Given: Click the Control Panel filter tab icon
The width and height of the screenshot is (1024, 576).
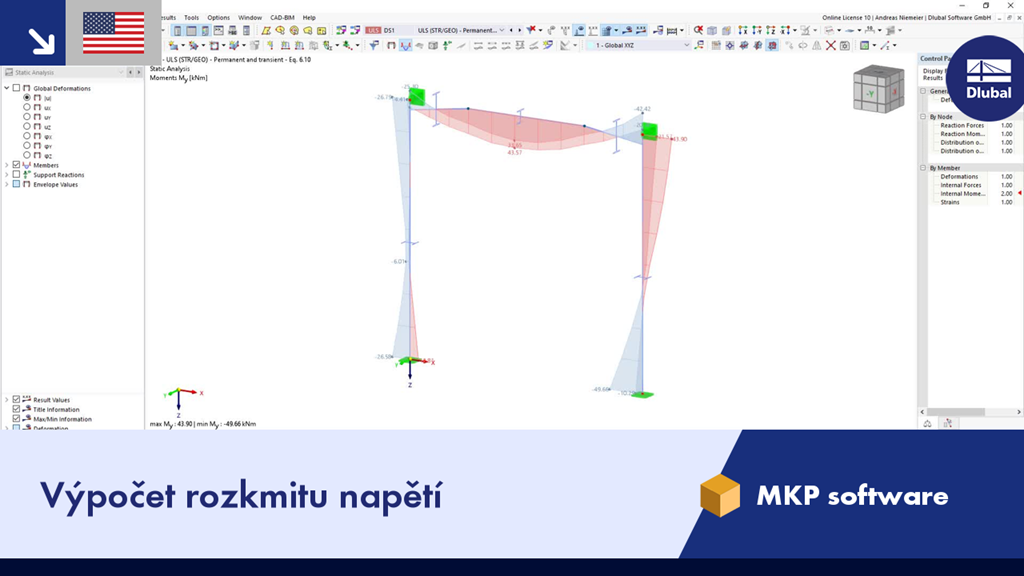Looking at the screenshot, I should 948,424.
